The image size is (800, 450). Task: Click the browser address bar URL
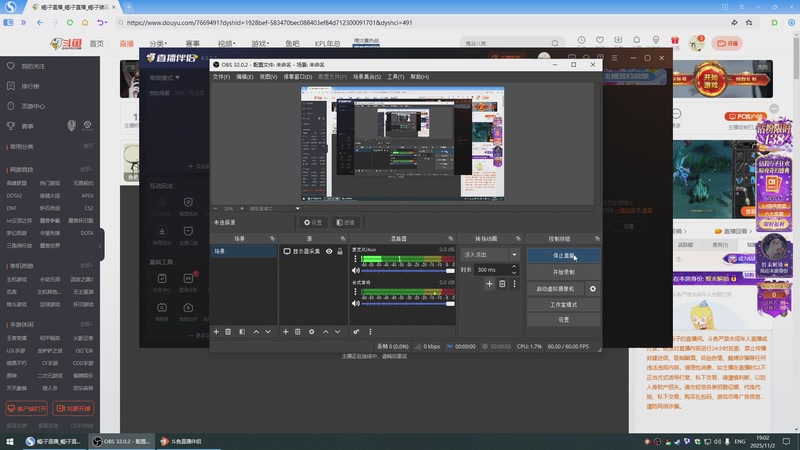coord(269,22)
